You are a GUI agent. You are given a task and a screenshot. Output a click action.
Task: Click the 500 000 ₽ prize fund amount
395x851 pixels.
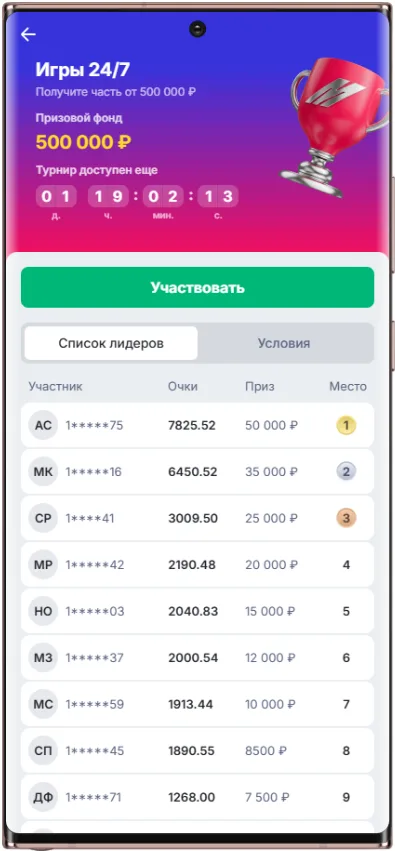pyautogui.click(x=84, y=142)
